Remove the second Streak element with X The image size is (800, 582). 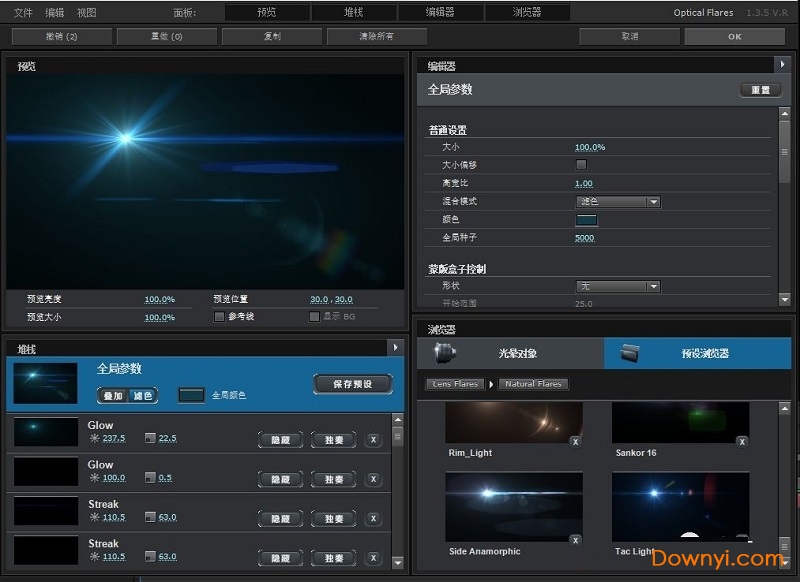pyautogui.click(x=373, y=557)
